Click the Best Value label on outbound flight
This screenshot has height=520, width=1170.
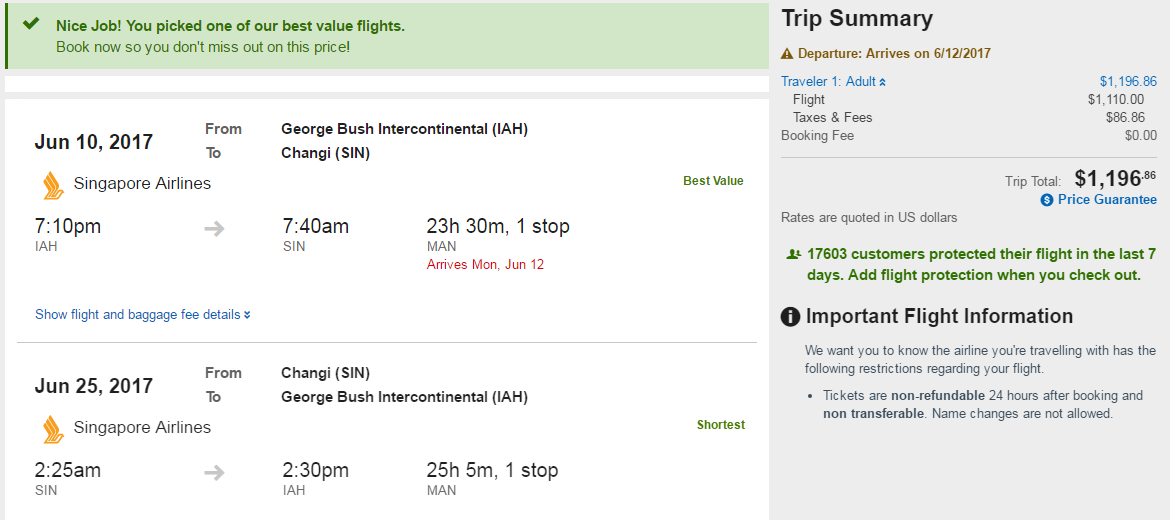pos(713,181)
